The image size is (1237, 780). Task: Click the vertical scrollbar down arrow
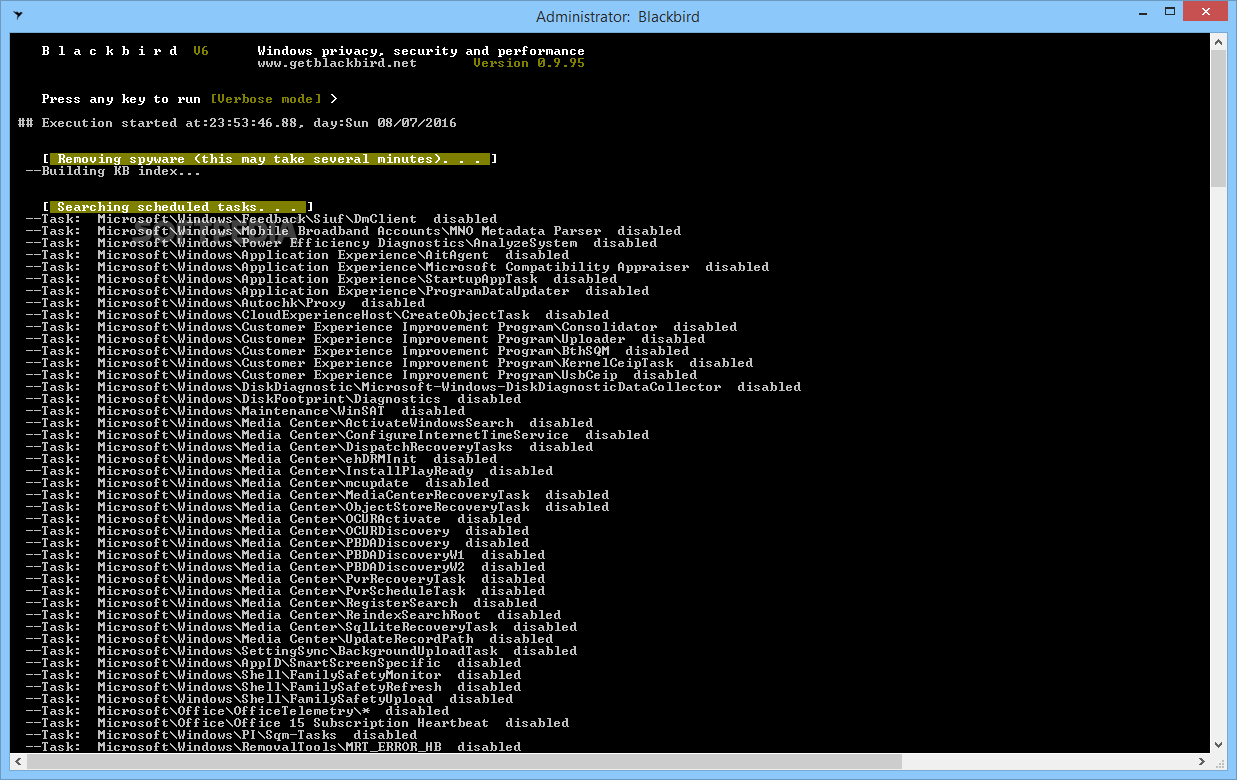[1218, 744]
